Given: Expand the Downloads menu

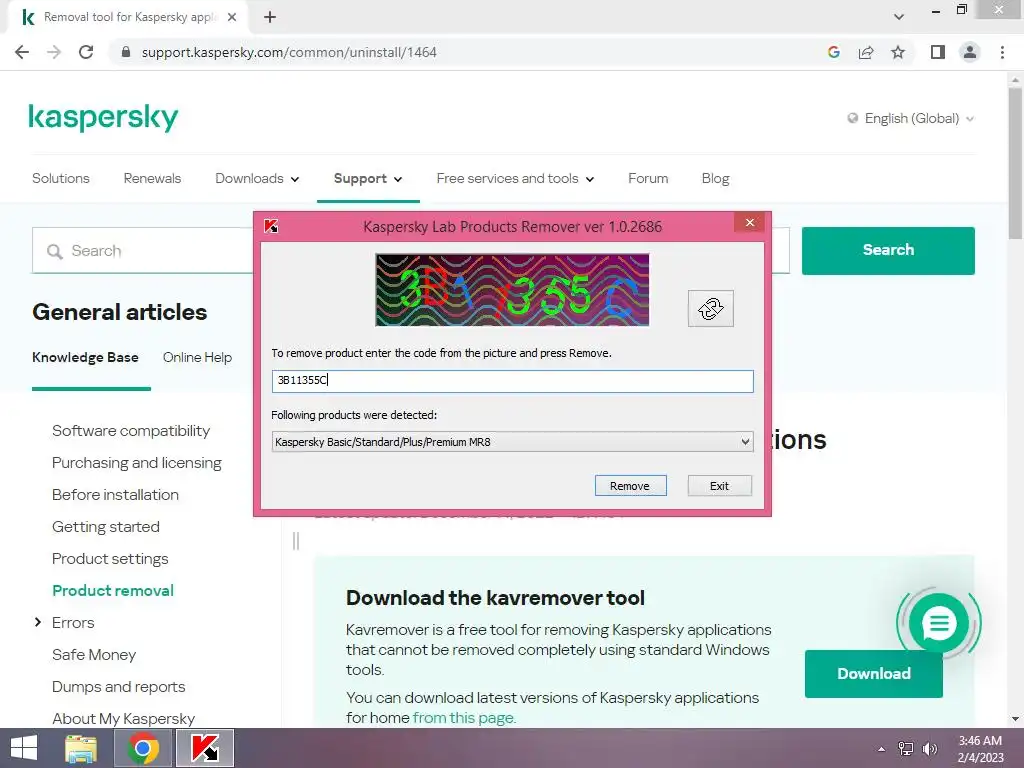Looking at the screenshot, I should click(x=257, y=179).
